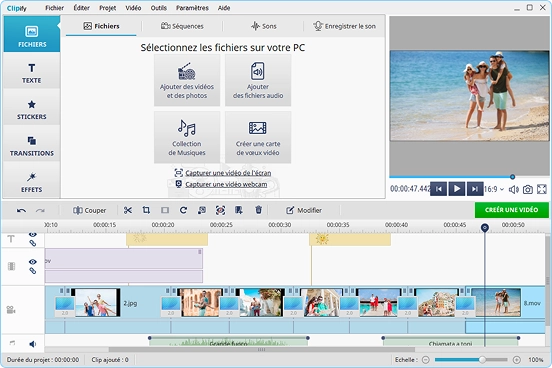
Task: Click the preview progress slider handle
Action: 513,177
